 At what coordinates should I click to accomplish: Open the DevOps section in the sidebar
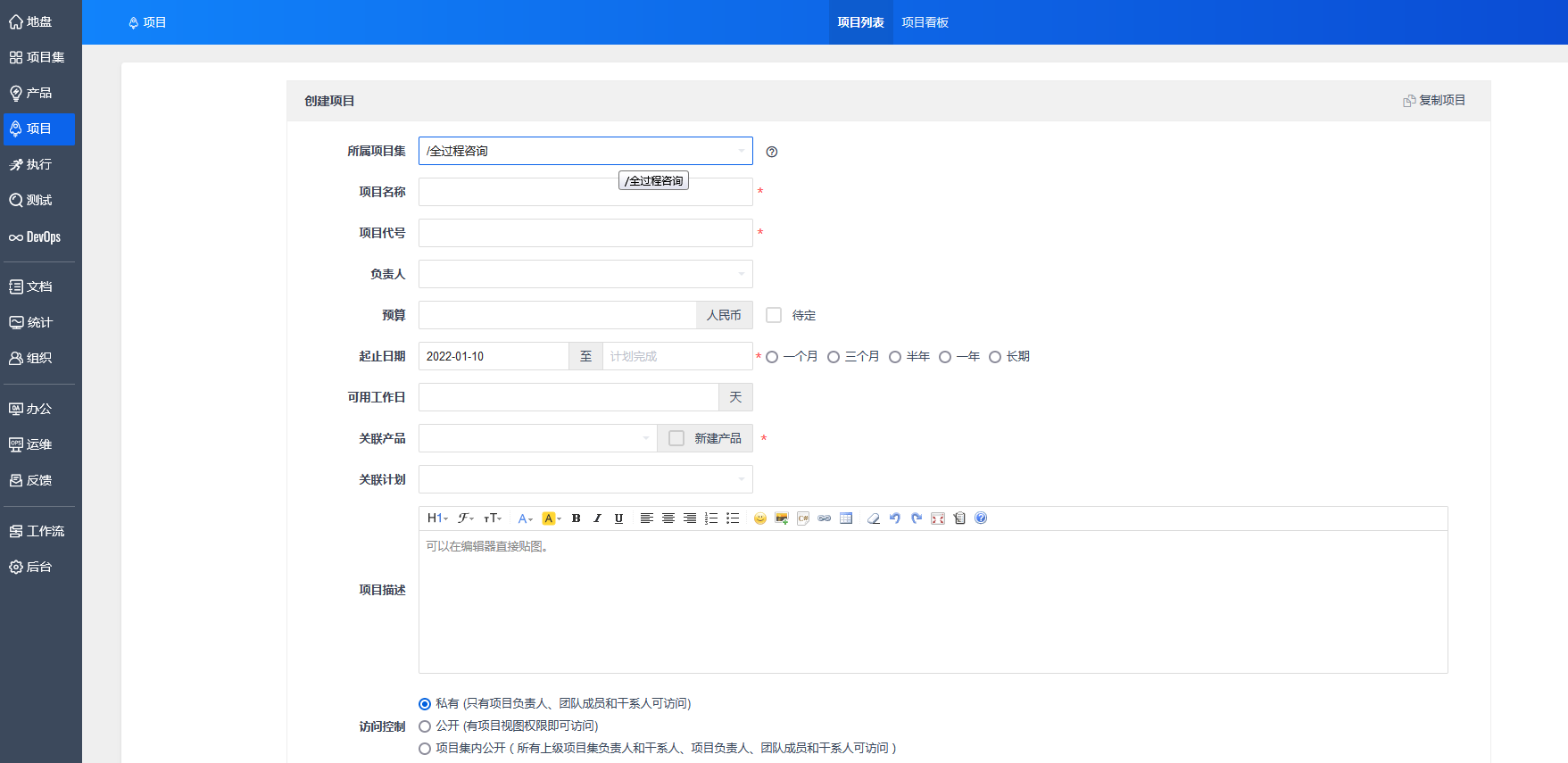tap(37, 237)
